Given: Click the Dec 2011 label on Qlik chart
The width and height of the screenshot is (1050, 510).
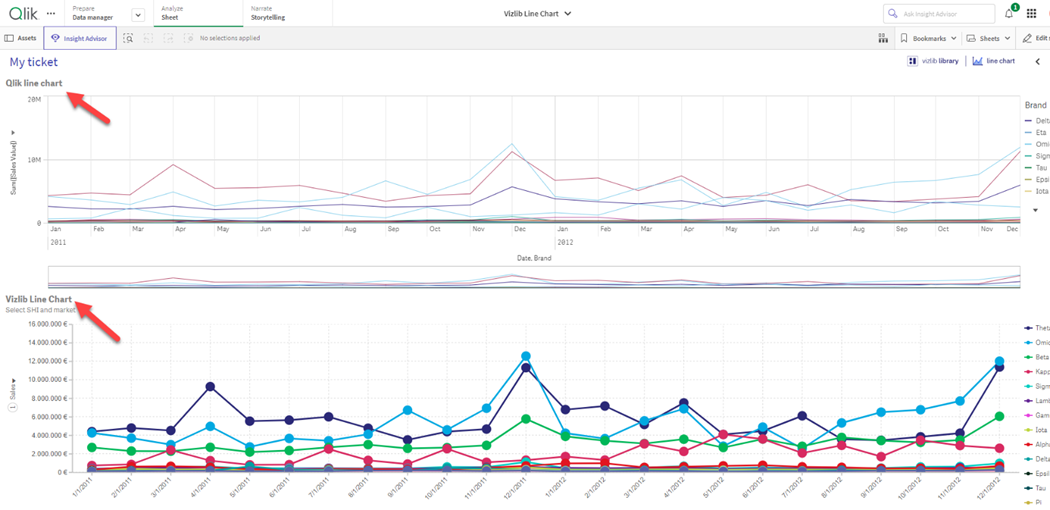Looking at the screenshot, I should [519, 230].
